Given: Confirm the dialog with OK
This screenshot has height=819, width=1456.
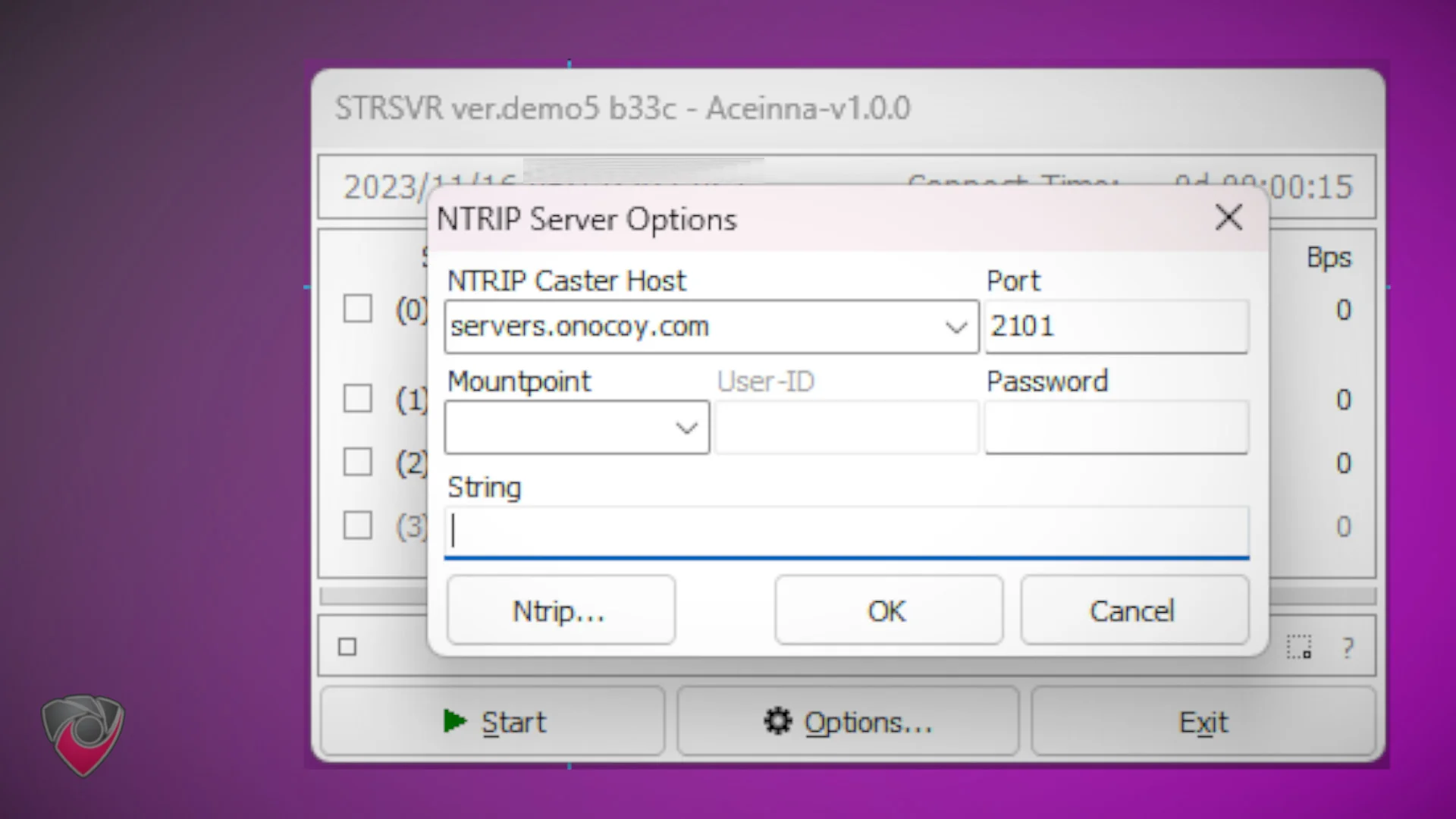Looking at the screenshot, I should click(888, 610).
